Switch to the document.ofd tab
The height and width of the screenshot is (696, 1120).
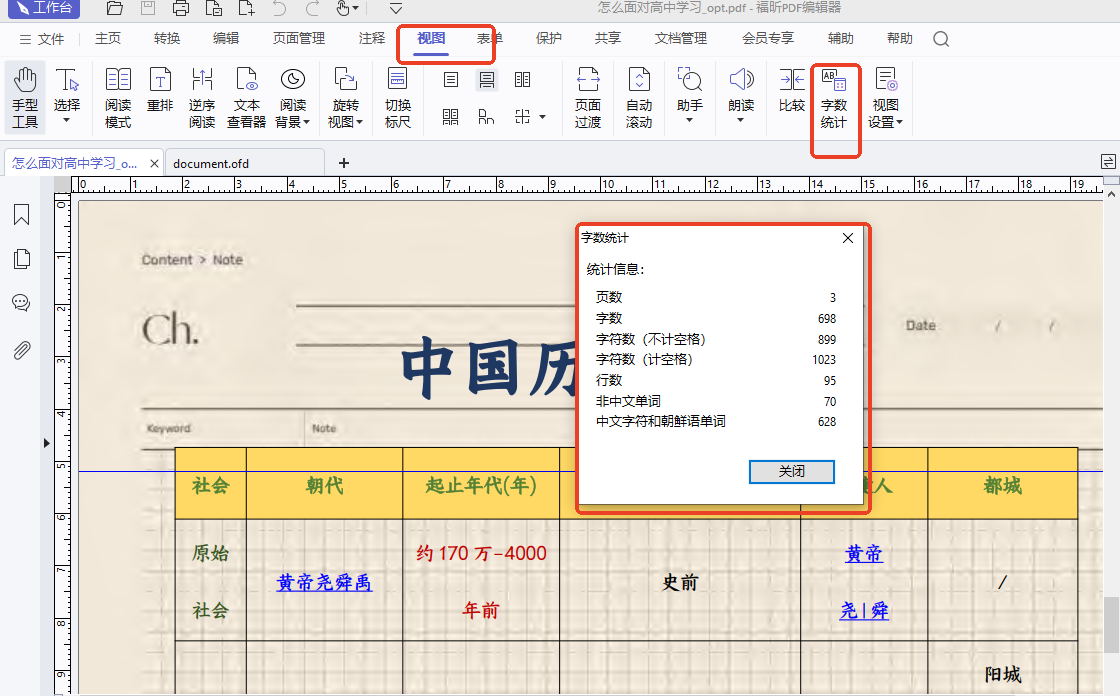point(211,163)
